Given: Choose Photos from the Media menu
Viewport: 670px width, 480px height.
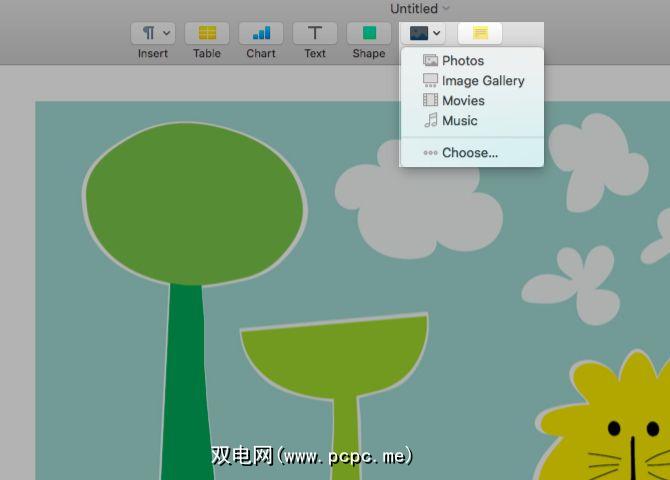Looking at the screenshot, I should pyautogui.click(x=472, y=61).
